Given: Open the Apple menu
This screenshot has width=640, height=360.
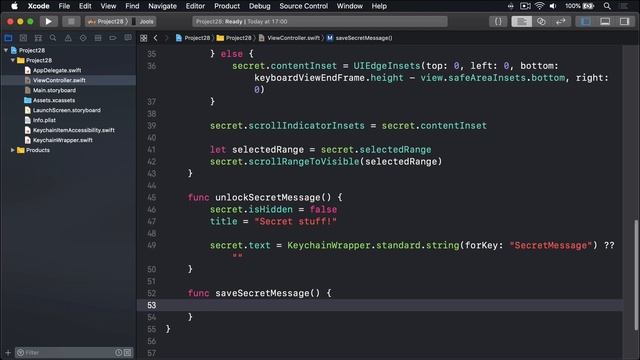Looking at the screenshot, I should click(x=14, y=6).
